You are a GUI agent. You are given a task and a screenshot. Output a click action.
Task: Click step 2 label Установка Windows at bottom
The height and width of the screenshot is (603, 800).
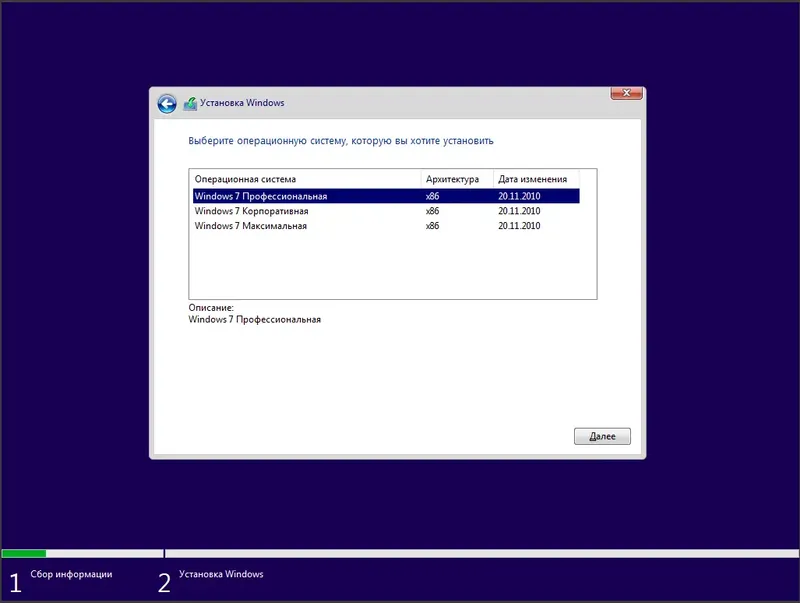tap(221, 574)
